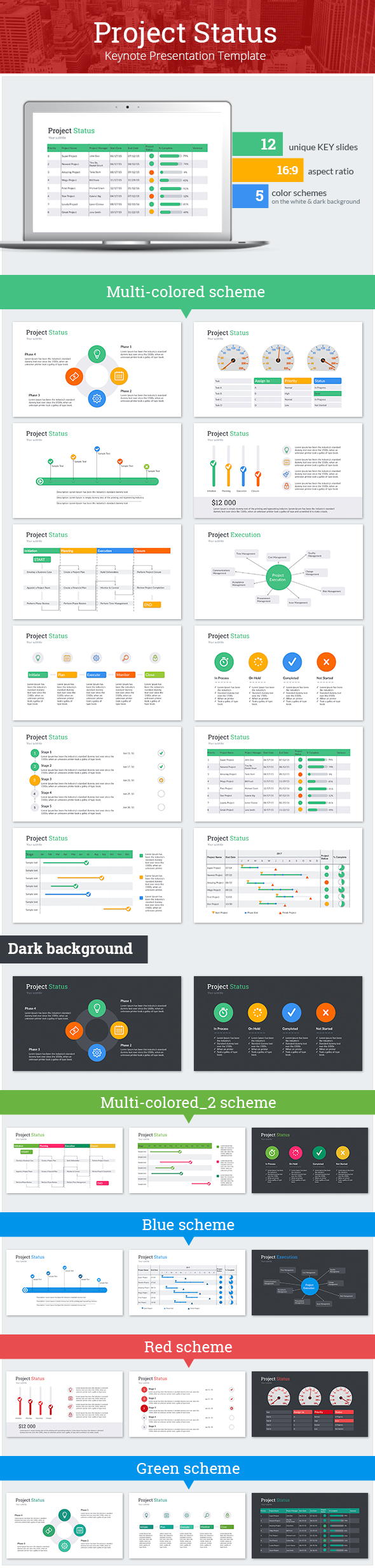Click the blue Execute label button

tap(96, 675)
